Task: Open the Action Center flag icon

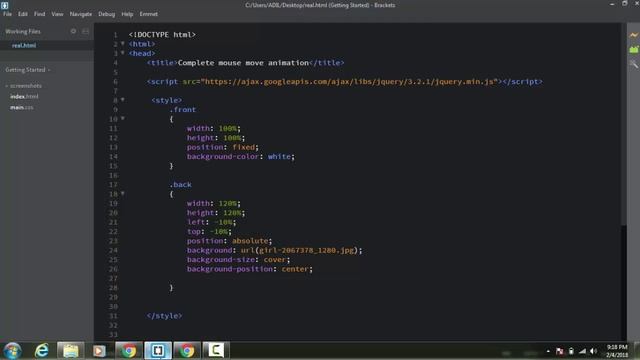Action: (560, 351)
